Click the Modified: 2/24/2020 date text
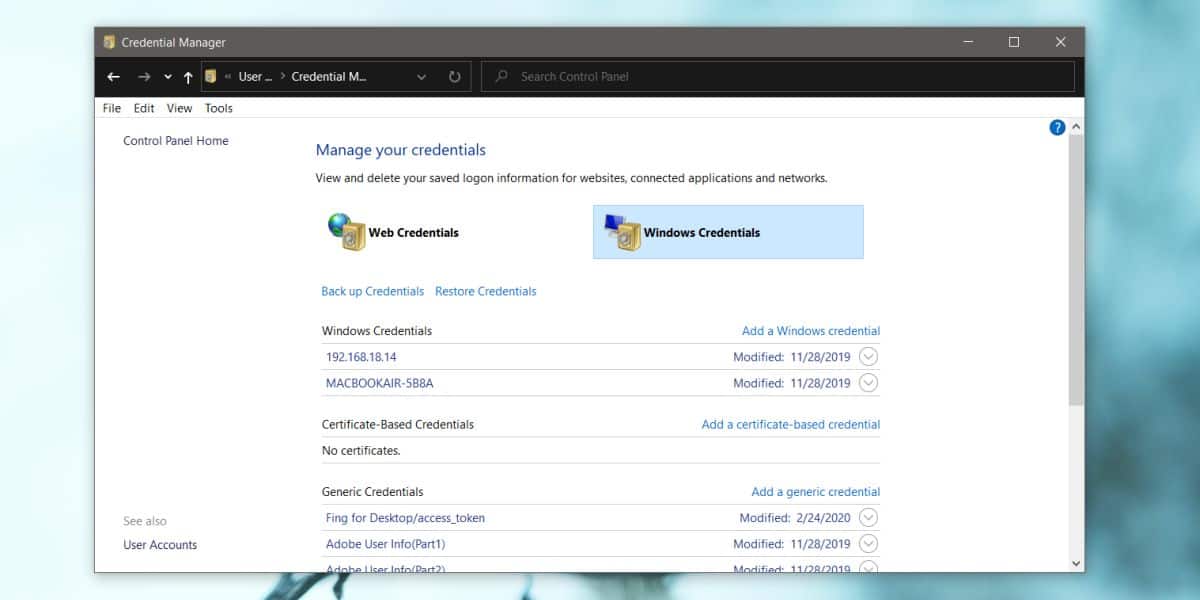The height and width of the screenshot is (600, 1200). tap(795, 518)
